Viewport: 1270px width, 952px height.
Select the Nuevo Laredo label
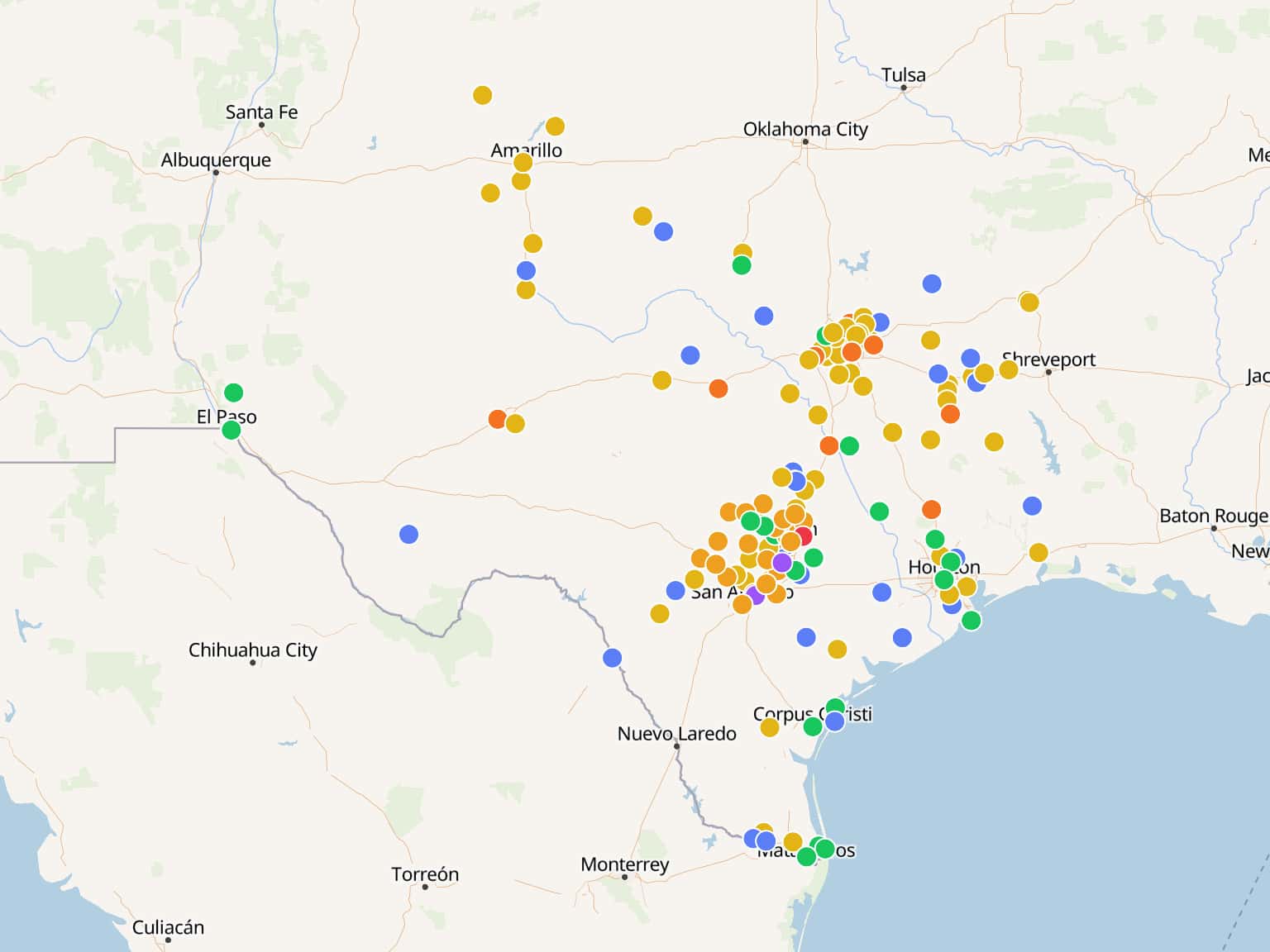pos(676,734)
